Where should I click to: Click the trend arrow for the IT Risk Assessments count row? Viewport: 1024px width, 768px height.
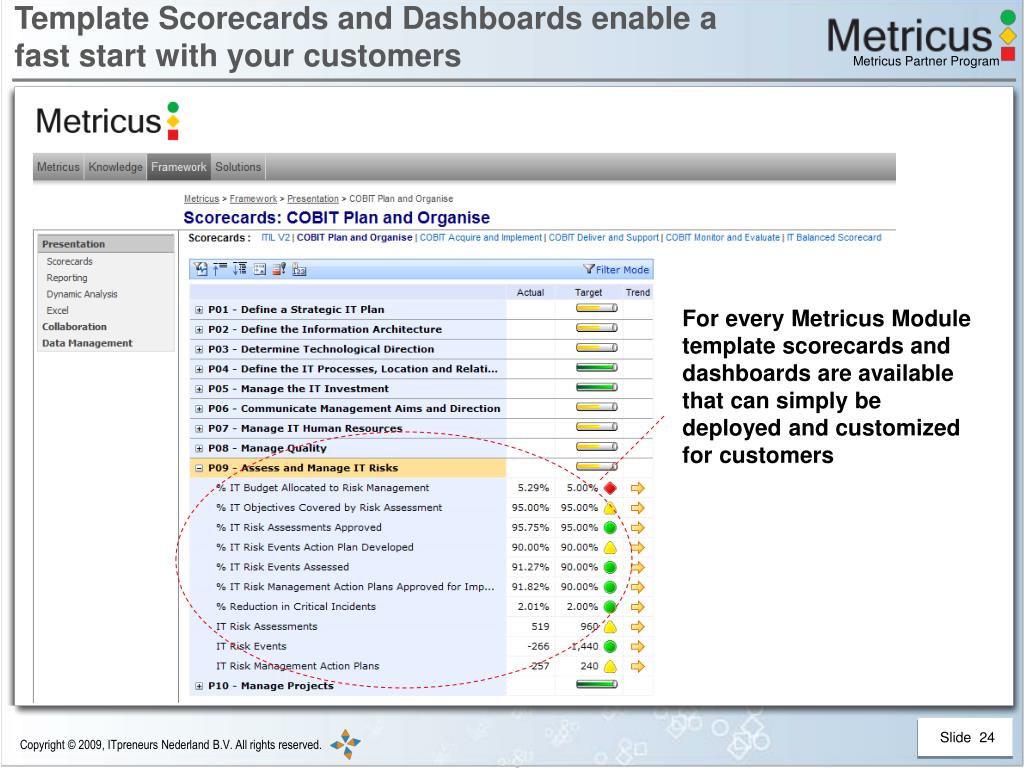coord(638,627)
